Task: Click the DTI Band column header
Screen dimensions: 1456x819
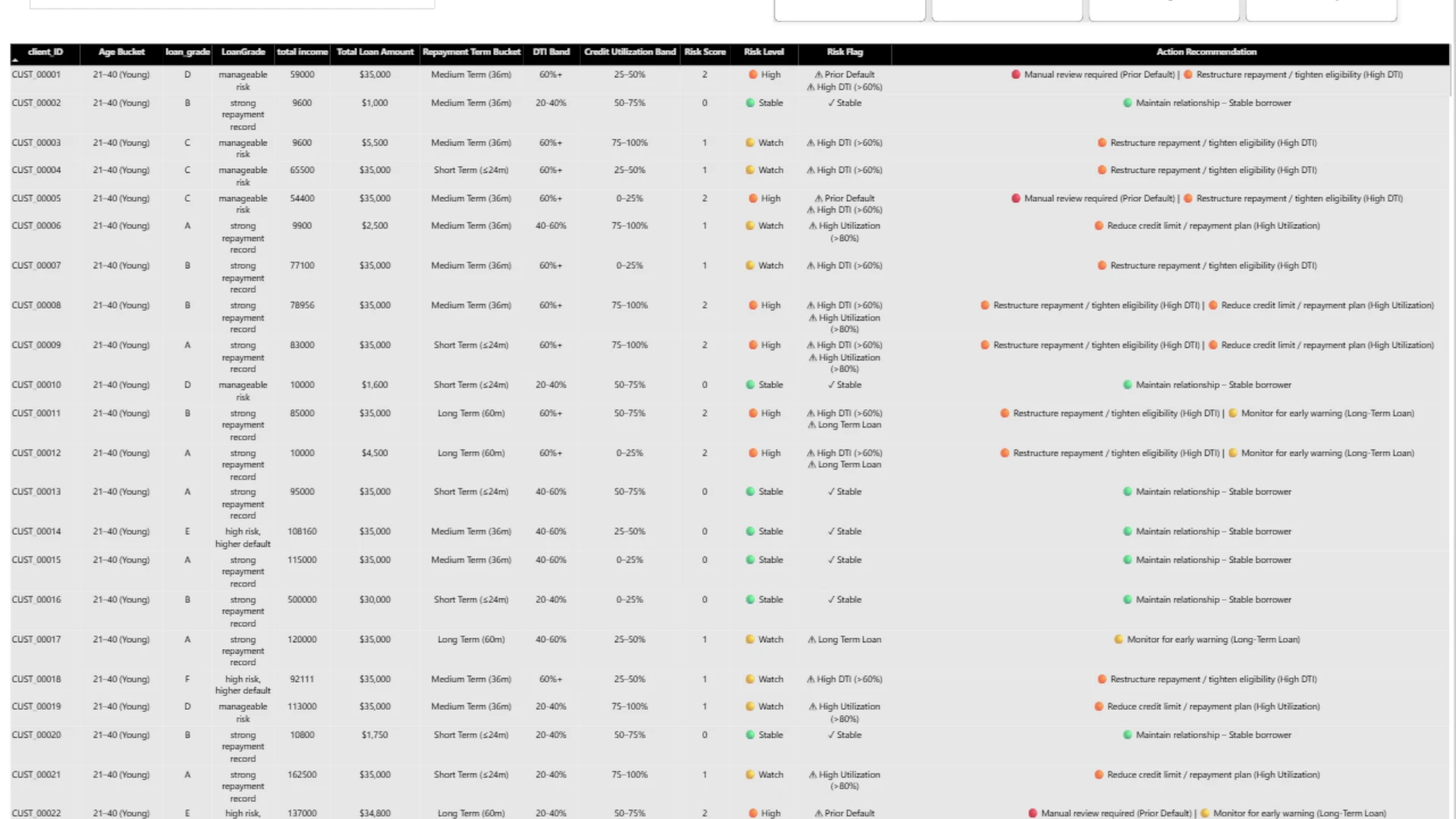Action: (551, 52)
